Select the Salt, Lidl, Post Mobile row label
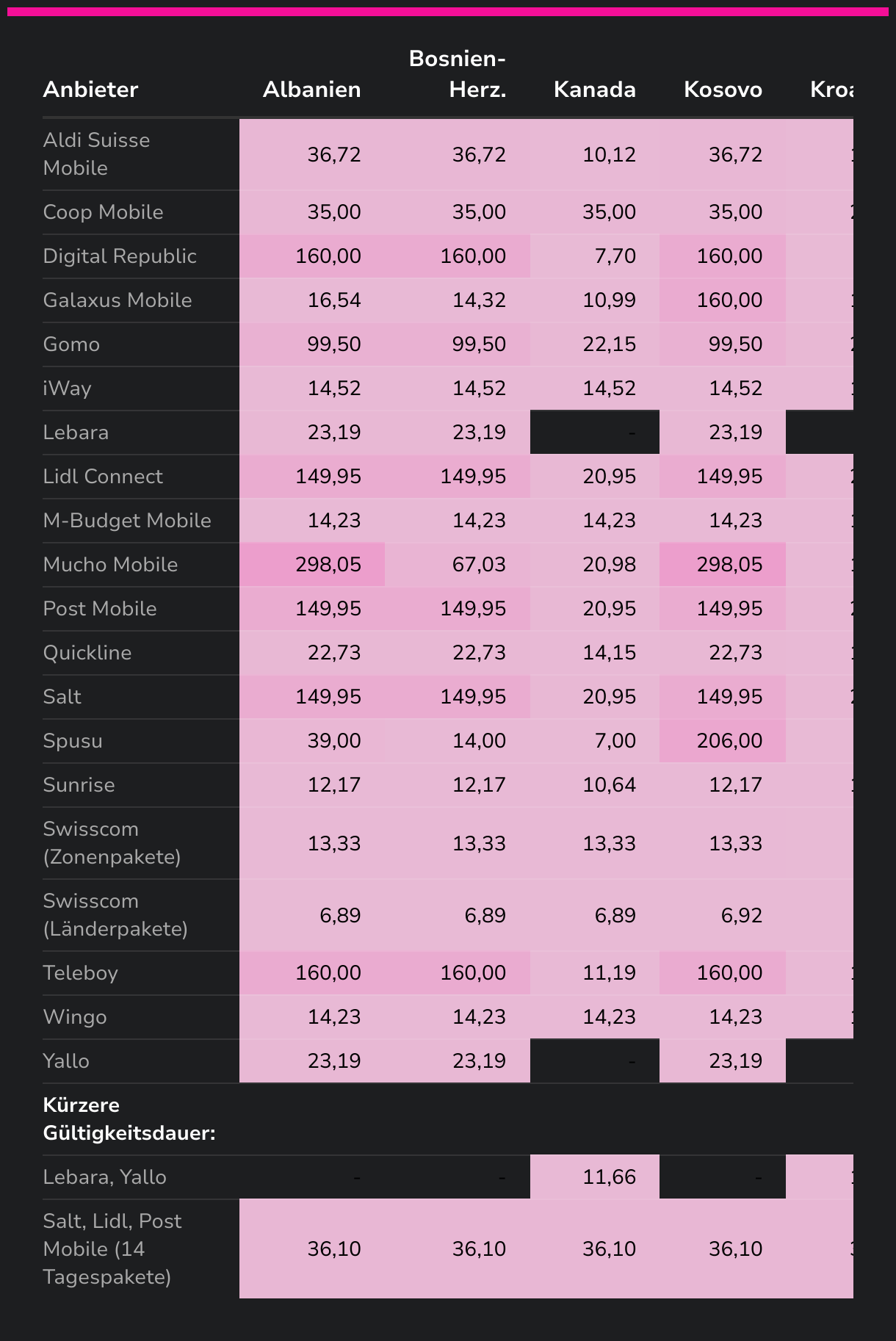The width and height of the screenshot is (896, 1341). pos(112,1249)
